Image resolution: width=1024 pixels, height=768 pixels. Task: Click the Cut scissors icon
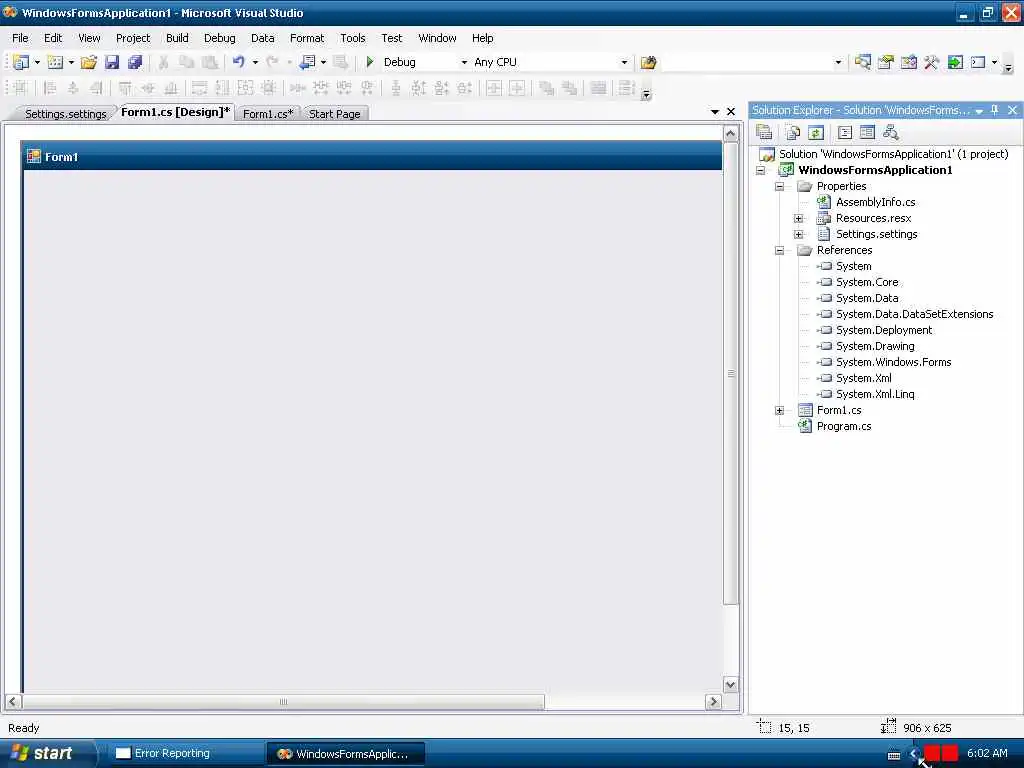163,62
